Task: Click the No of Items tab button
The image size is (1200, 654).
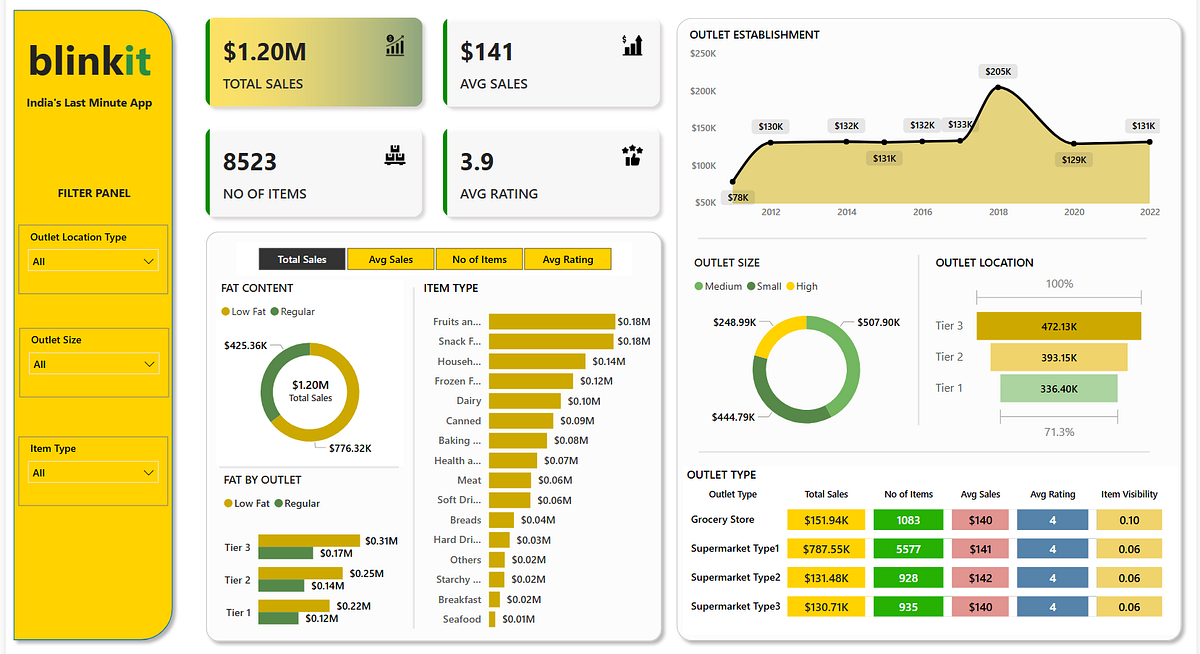Action: tap(479, 258)
